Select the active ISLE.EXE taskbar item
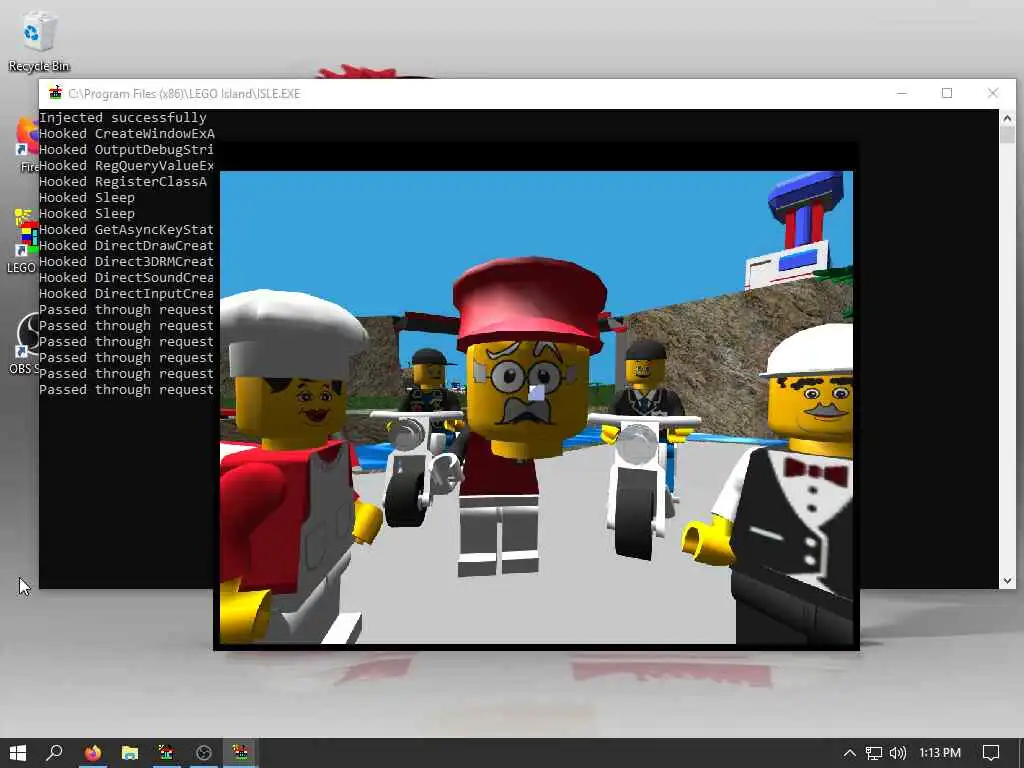The image size is (1024, 768). click(240, 753)
